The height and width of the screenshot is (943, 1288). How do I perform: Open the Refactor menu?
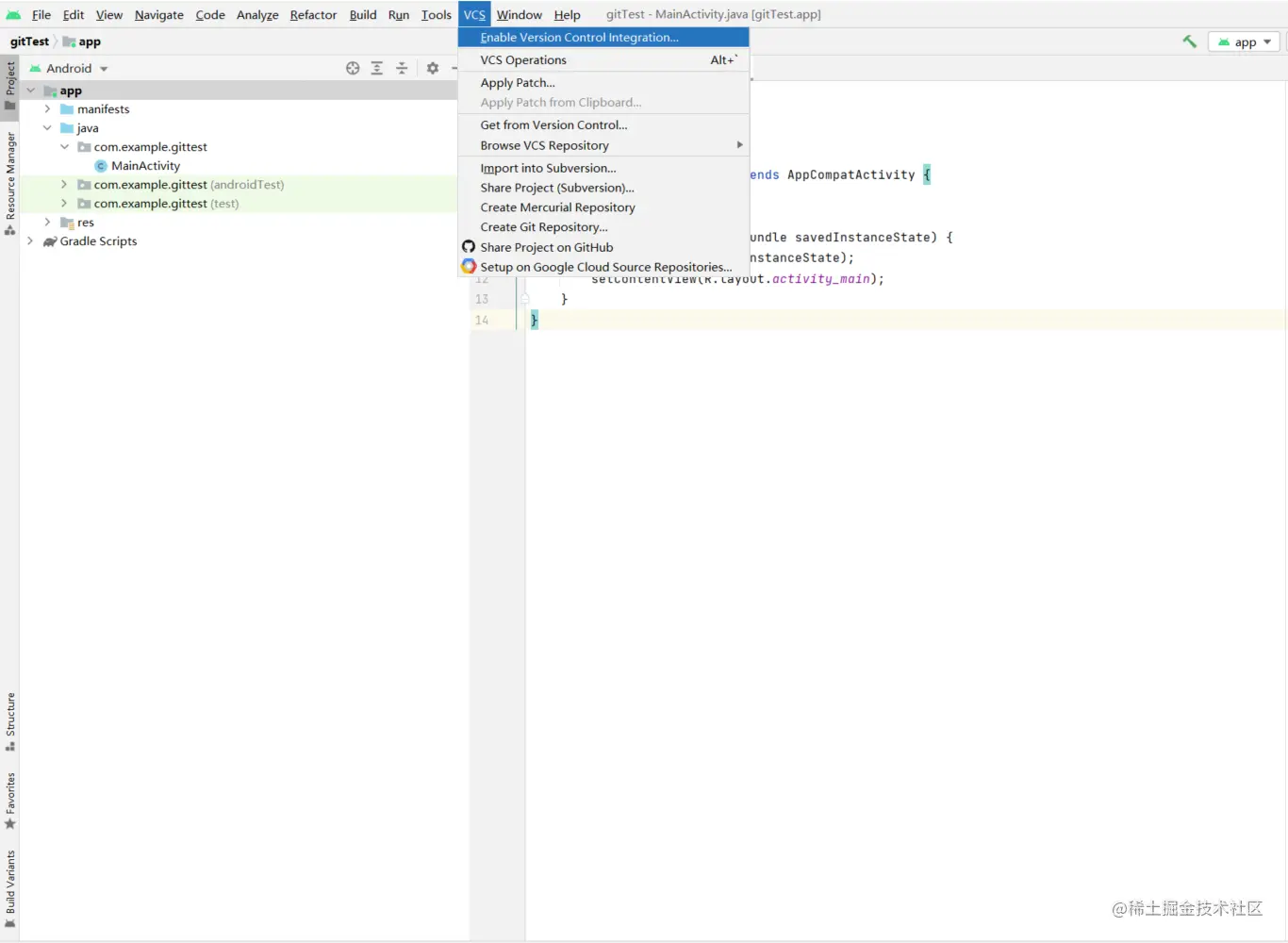point(313,15)
